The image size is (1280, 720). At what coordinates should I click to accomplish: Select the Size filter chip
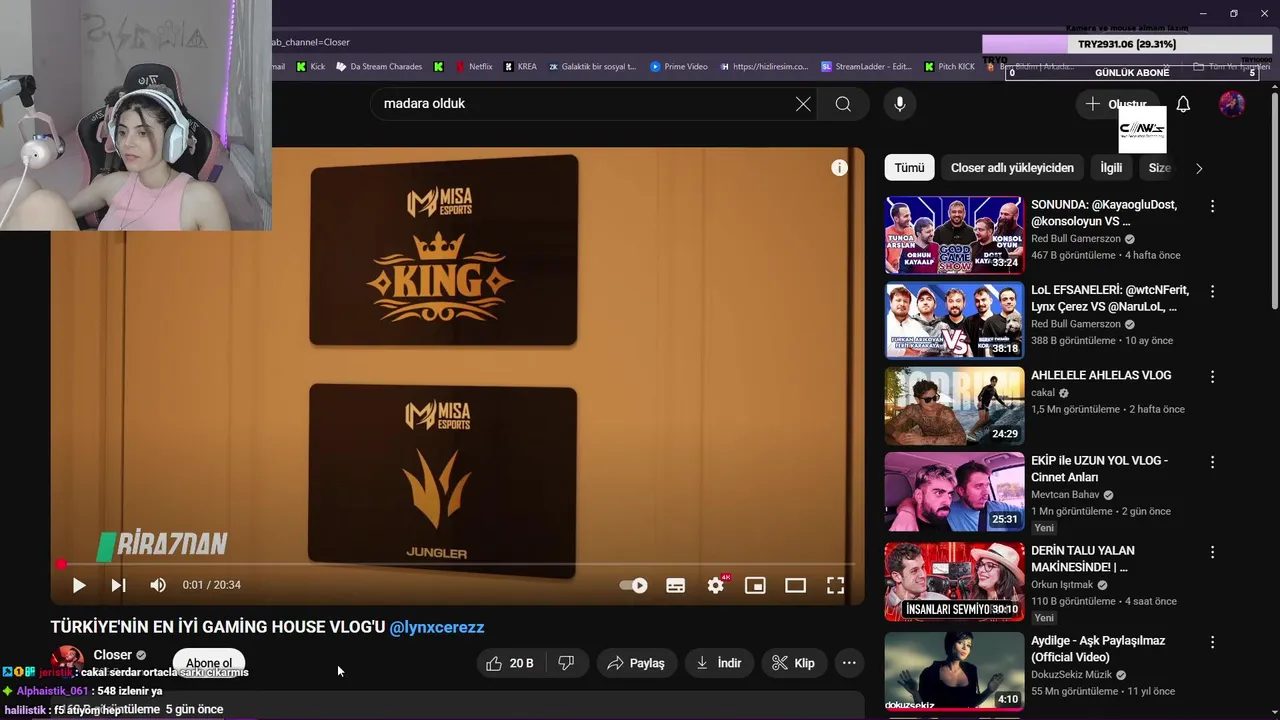coord(1159,168)
